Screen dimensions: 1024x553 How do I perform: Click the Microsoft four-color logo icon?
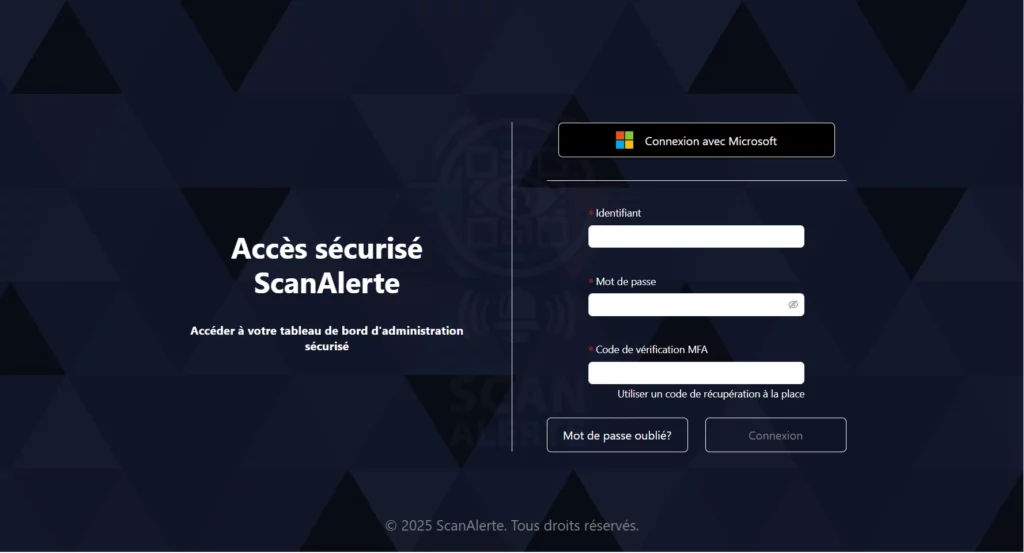click(624, 140)
